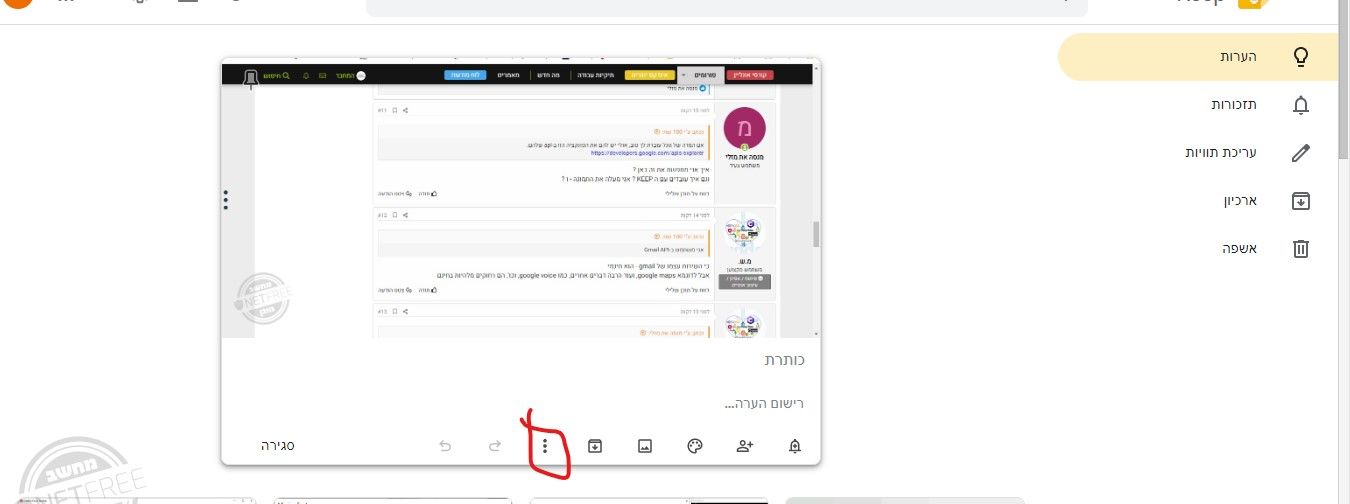The height and width of the screenshot is (504, 1350).
Task: Click the add image icon in note toolbar
Action: click(645, 446)
